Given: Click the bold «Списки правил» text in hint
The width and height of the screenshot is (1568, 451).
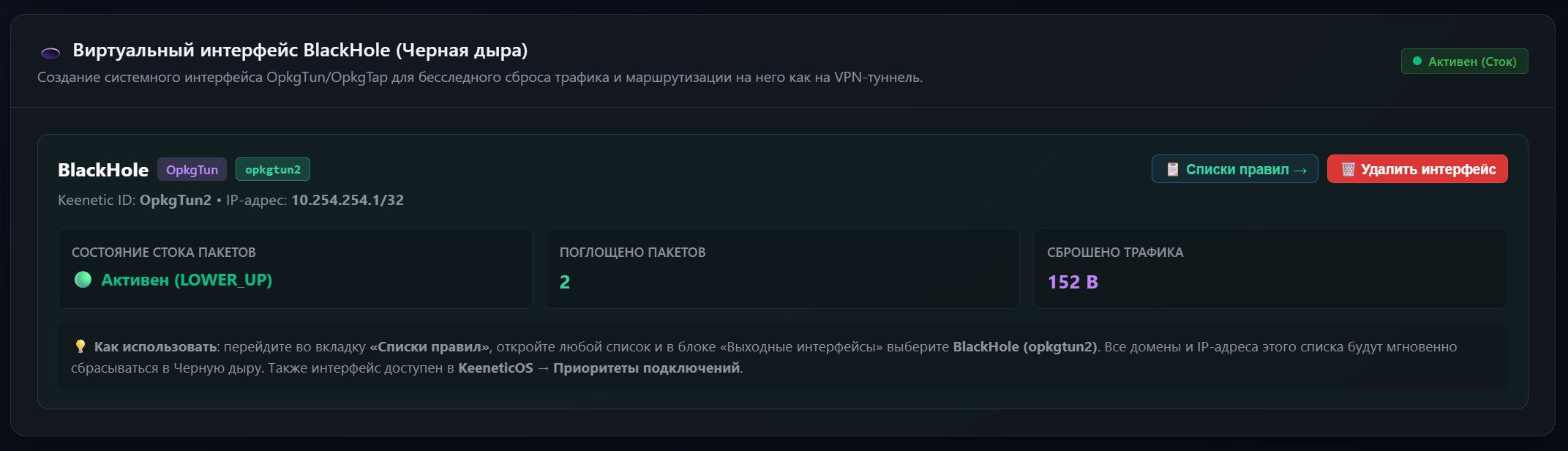Looking at the screenshot, I should tap(429, 346).
